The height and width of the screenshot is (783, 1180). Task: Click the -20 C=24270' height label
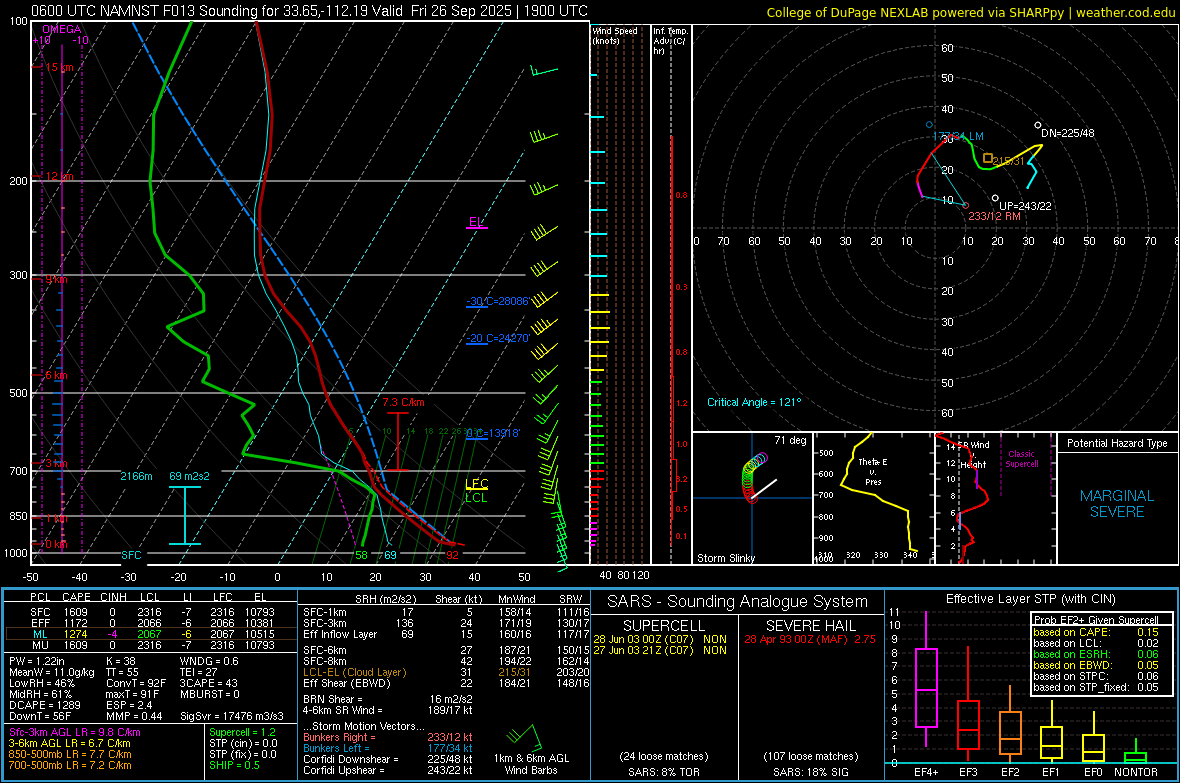click(497, 338)
